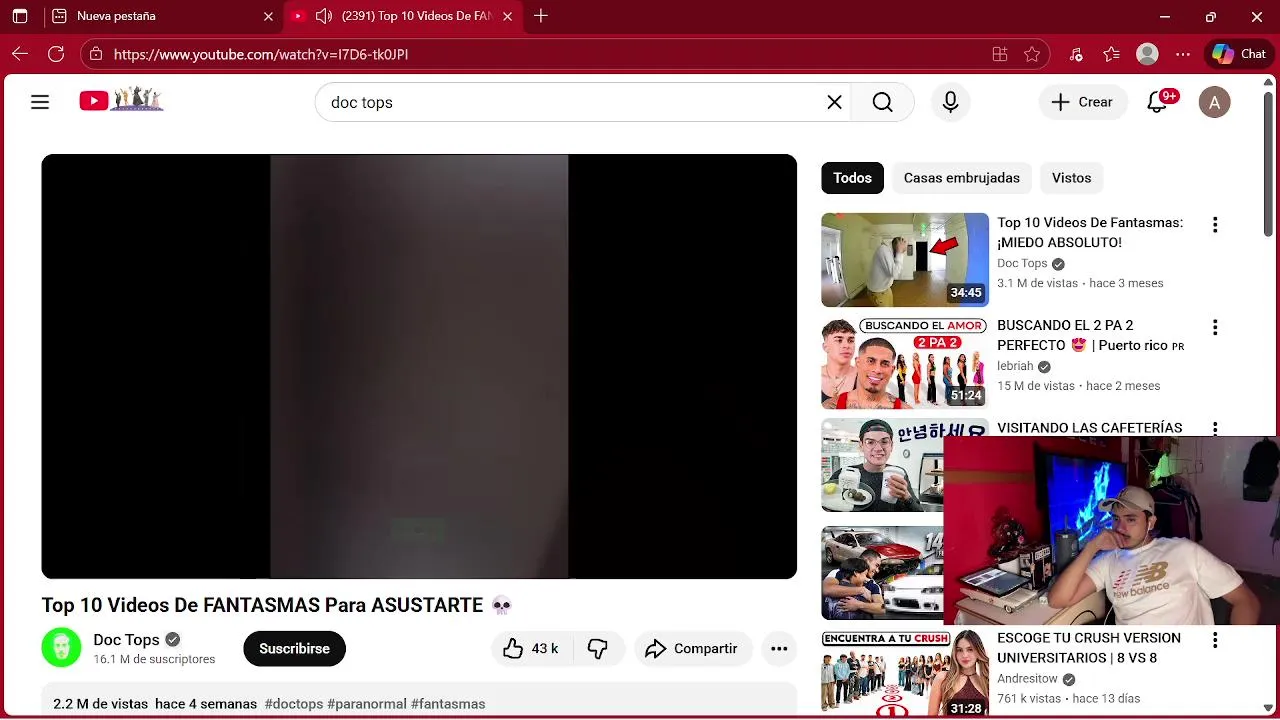Open browser media control icon
The image size is (1280, 720).
1076,54
